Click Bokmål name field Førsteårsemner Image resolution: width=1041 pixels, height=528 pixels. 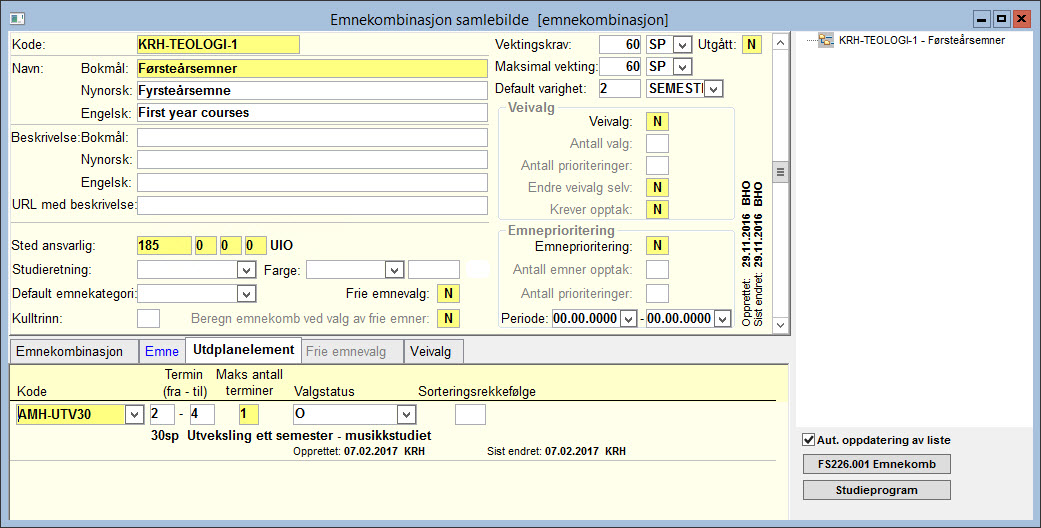312,68
